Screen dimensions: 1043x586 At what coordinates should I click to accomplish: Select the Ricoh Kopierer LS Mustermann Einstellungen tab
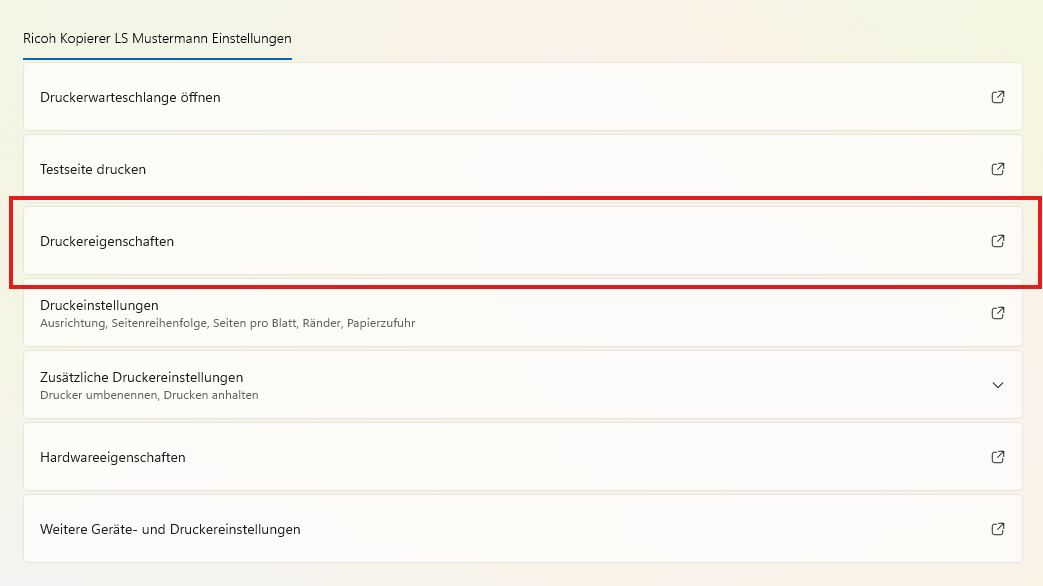[157, 39]
